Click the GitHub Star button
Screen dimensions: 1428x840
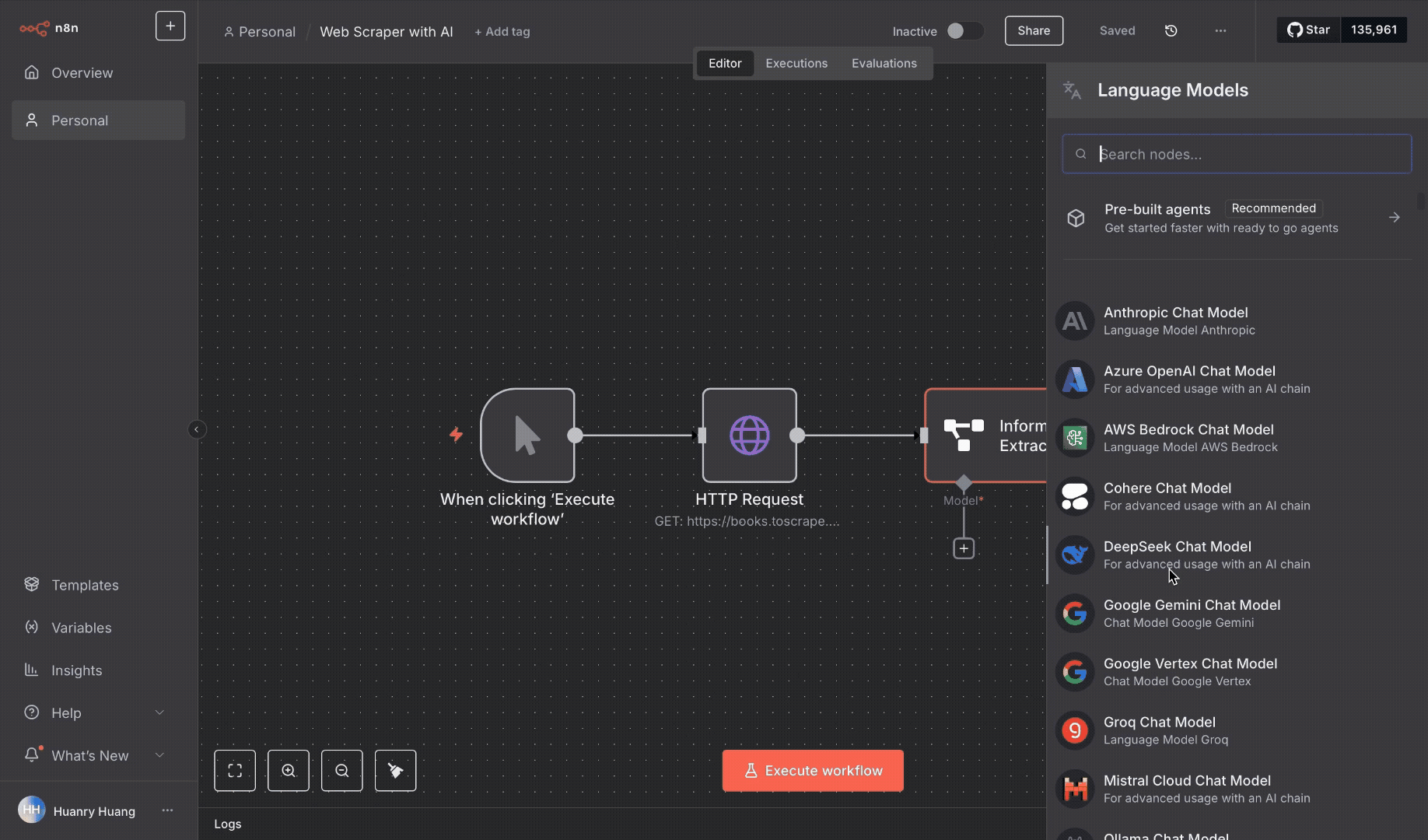(1309, 30)
